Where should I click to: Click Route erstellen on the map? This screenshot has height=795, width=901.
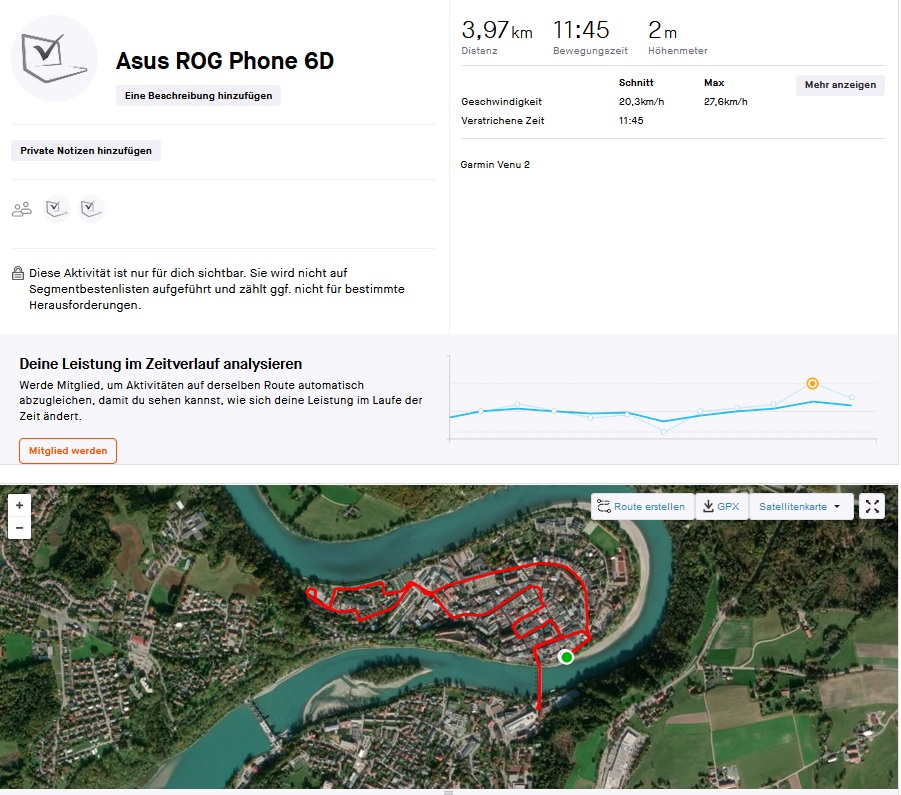(x=641, y=507)
